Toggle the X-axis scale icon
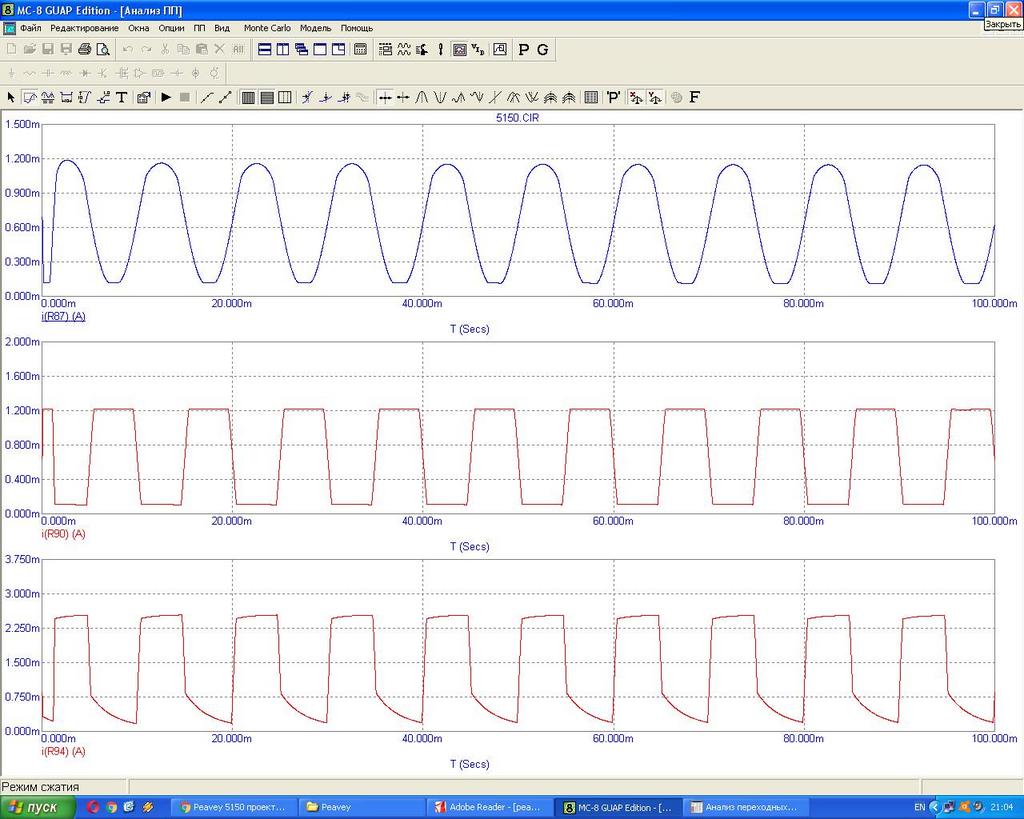 [x=635, y=97]
